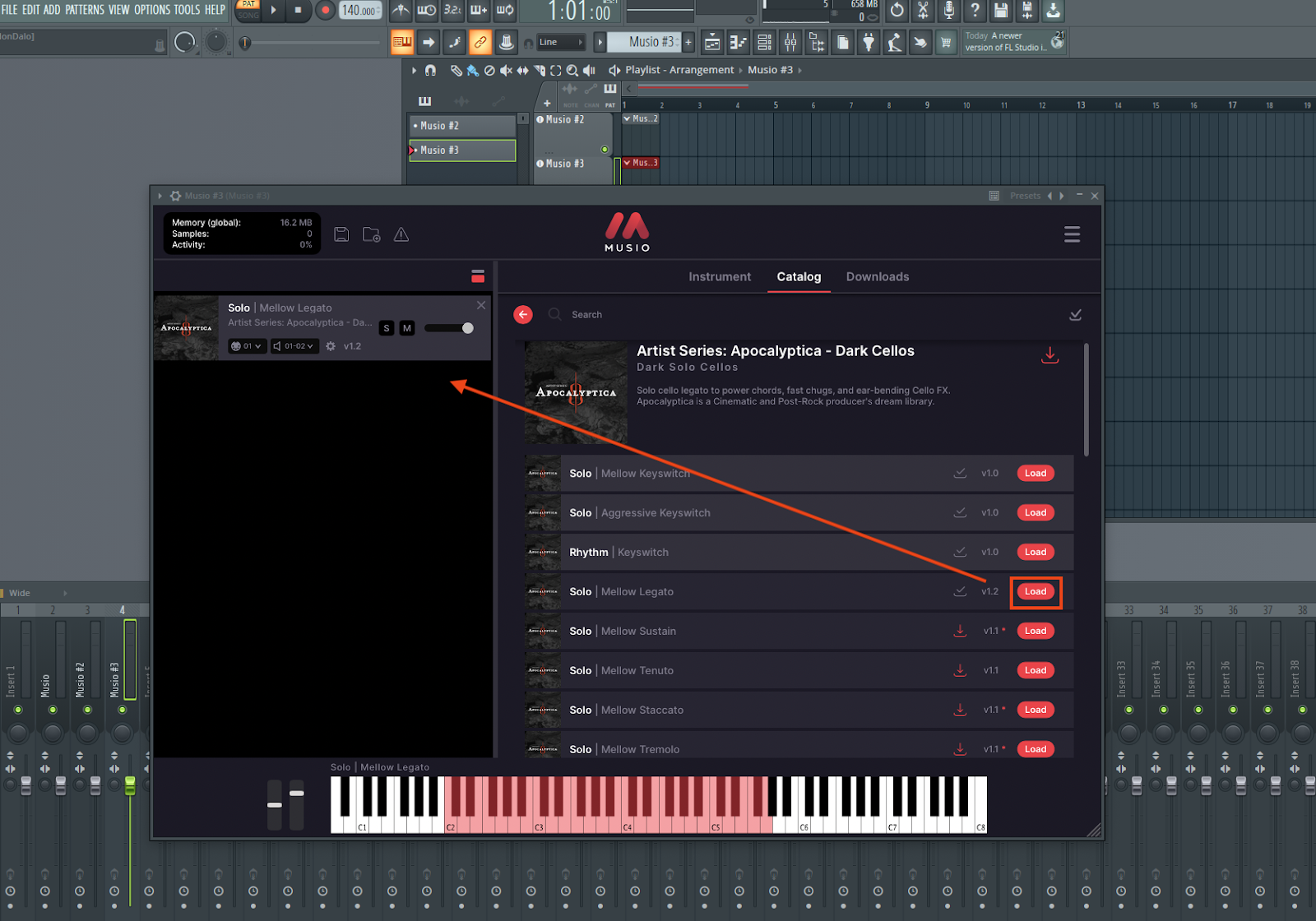Toggle the select-all checkmark in Catalog
The height and width of the screenshot is (921, 1316).
pyautogui.click(x=1075, y=315)
